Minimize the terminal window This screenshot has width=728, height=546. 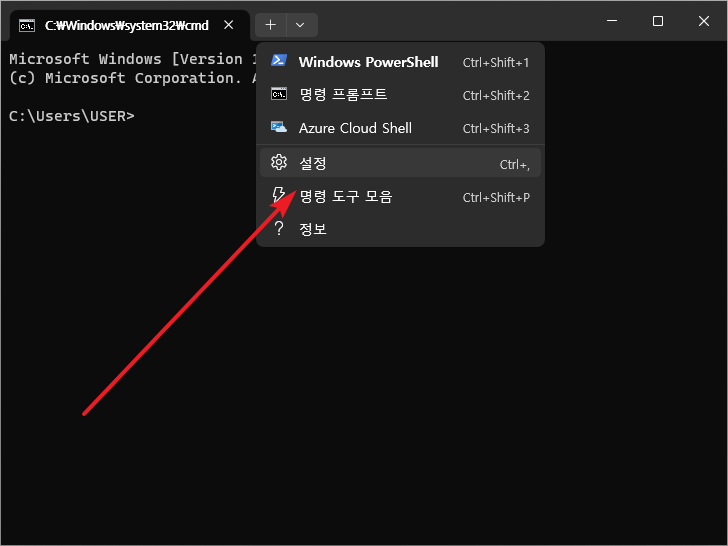(x=612, y=21)
